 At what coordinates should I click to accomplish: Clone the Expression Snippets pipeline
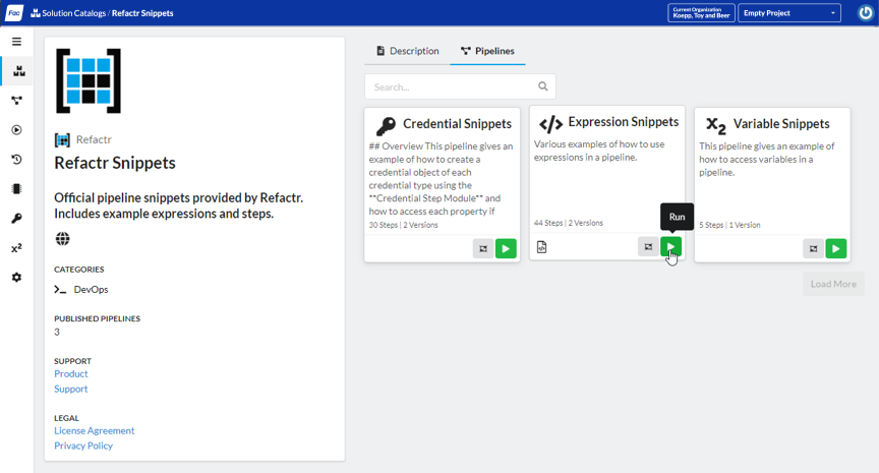click(648, 246)
